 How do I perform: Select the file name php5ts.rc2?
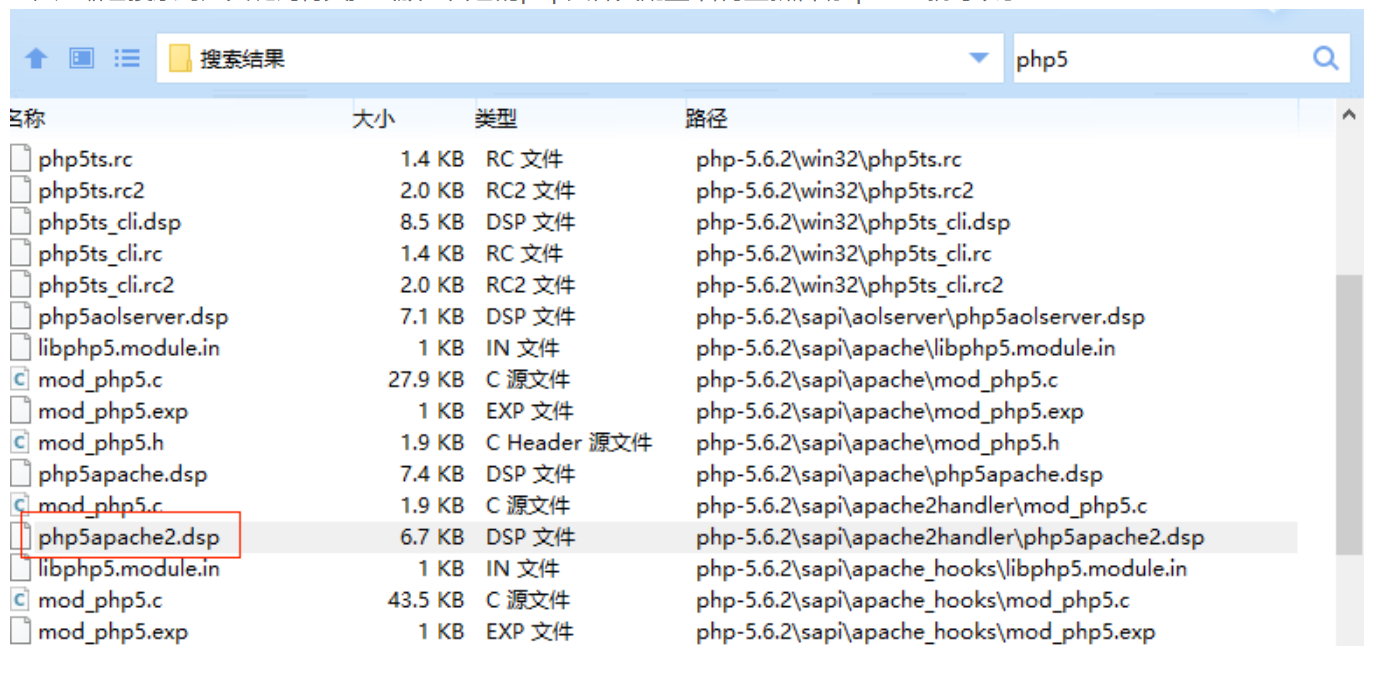[x=91, y=190]
